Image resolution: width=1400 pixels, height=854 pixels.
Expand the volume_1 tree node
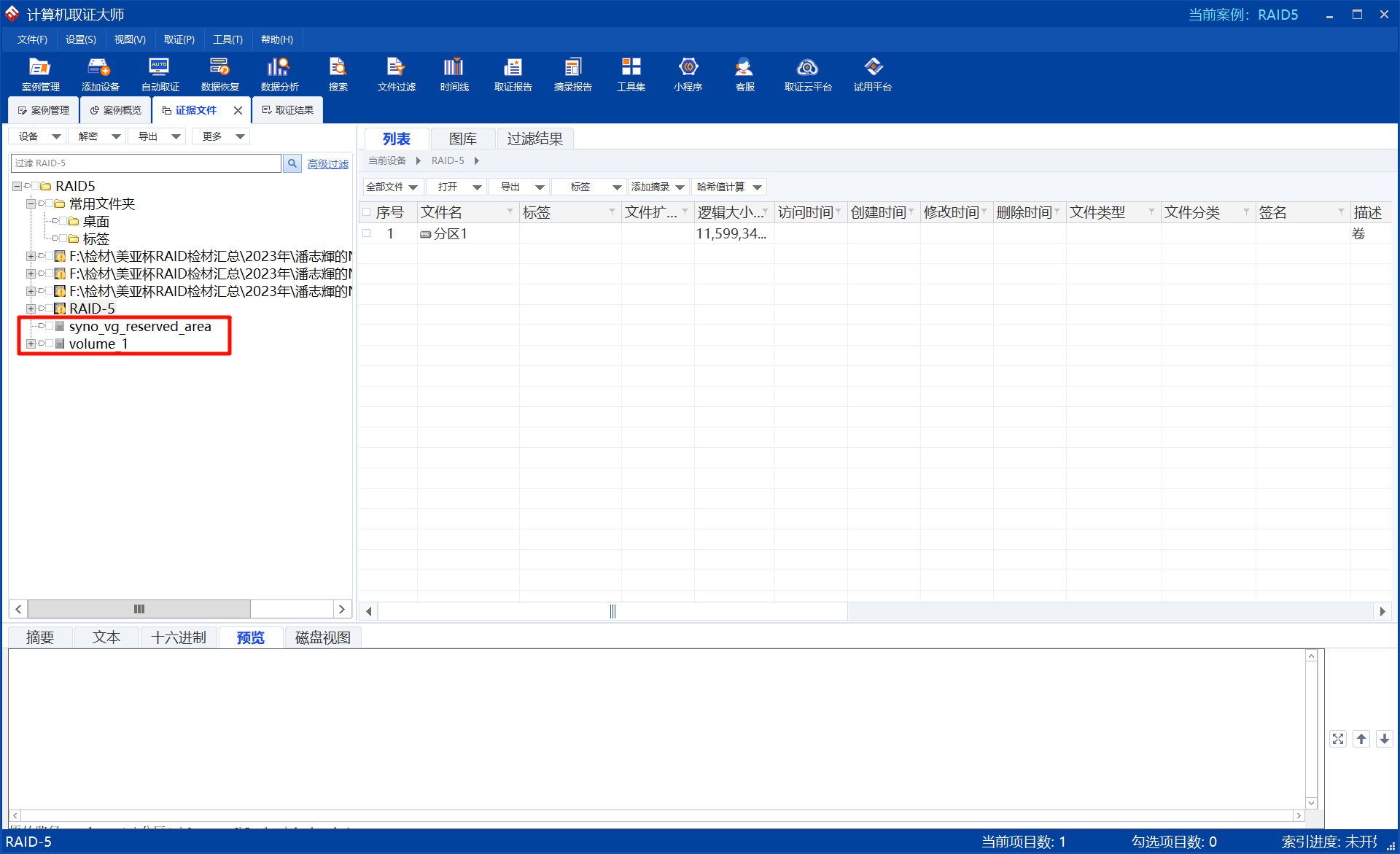pyautogui.click(x=31, y=343)
